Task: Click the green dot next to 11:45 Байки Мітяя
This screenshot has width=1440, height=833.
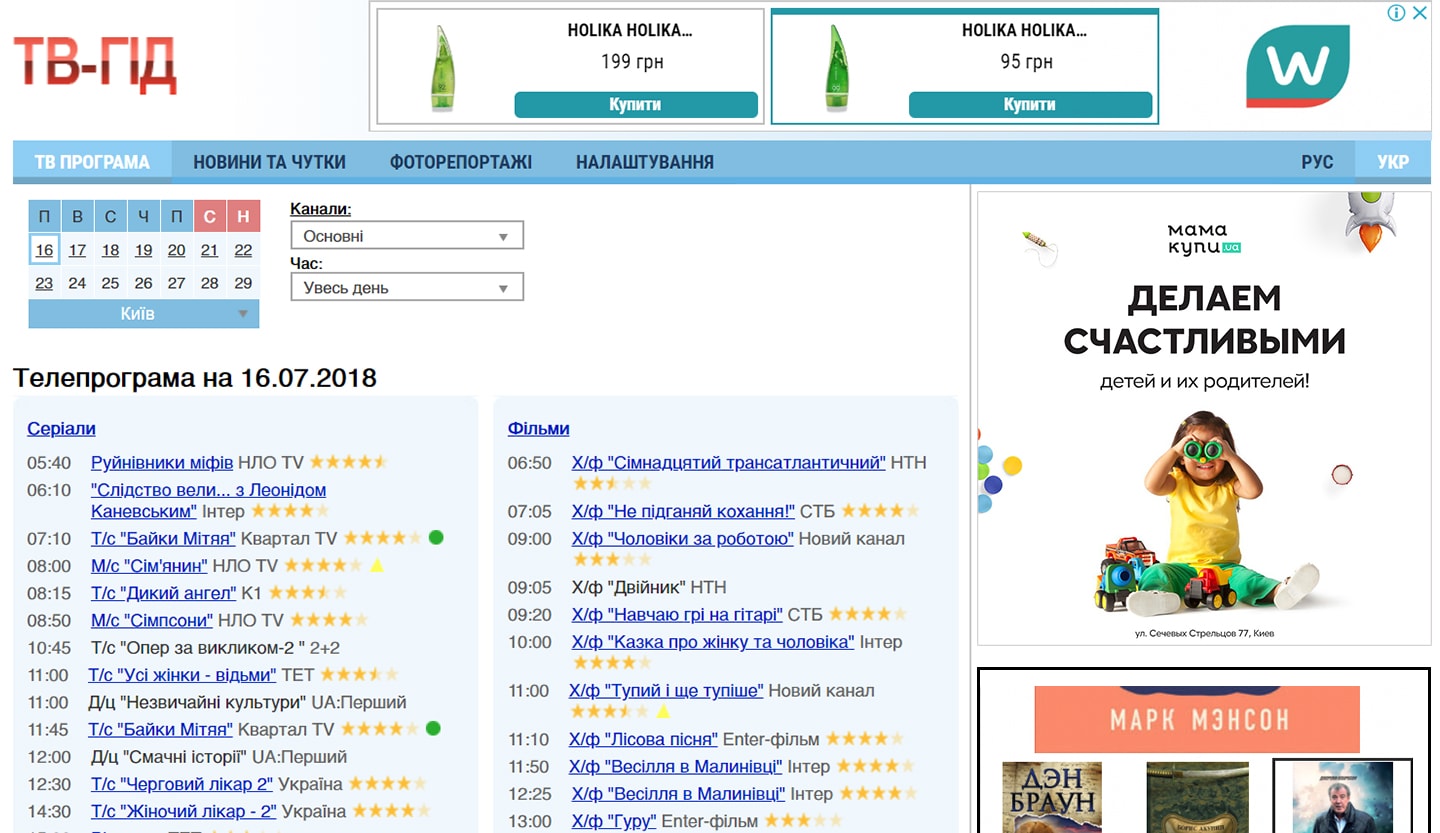Action: coord(433,728)
